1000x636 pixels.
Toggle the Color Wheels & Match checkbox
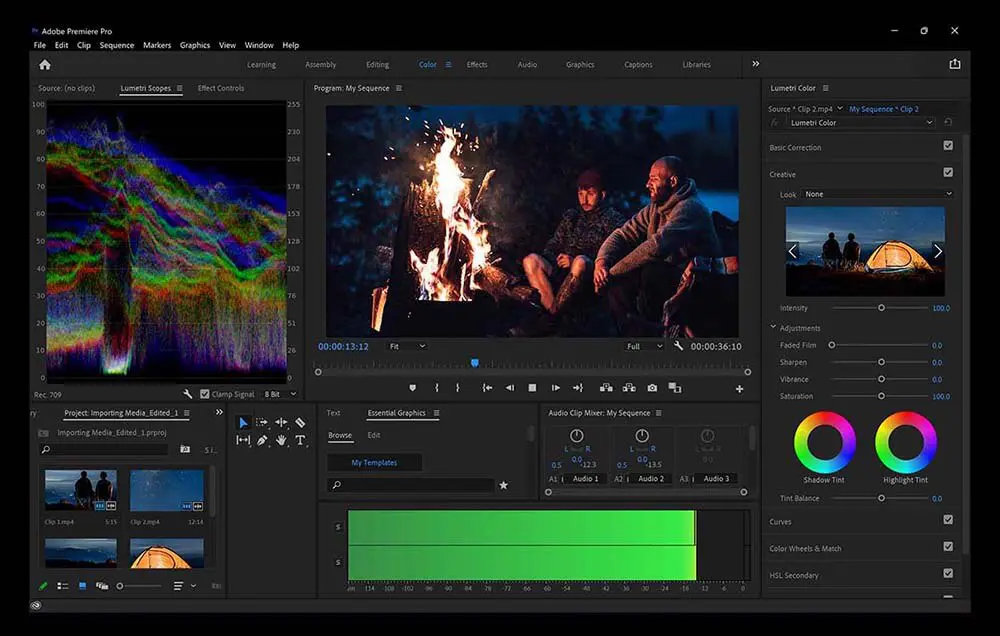pyautogui.click(x=948, y=546)
